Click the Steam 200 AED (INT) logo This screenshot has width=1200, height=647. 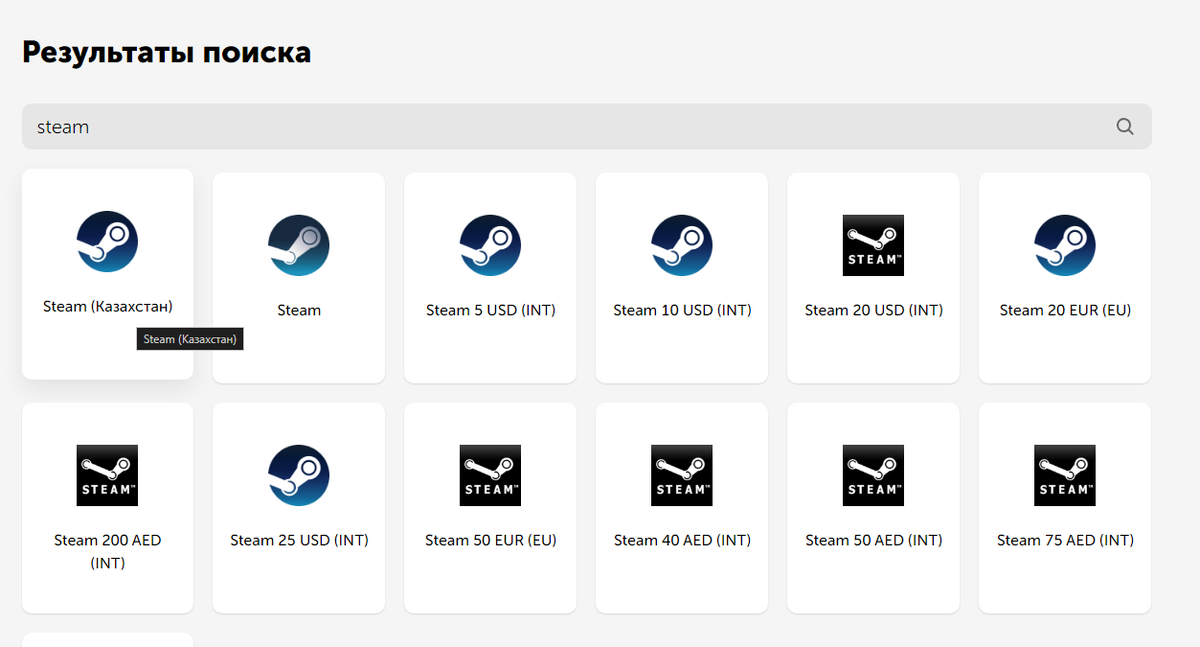tap(107, 476)
